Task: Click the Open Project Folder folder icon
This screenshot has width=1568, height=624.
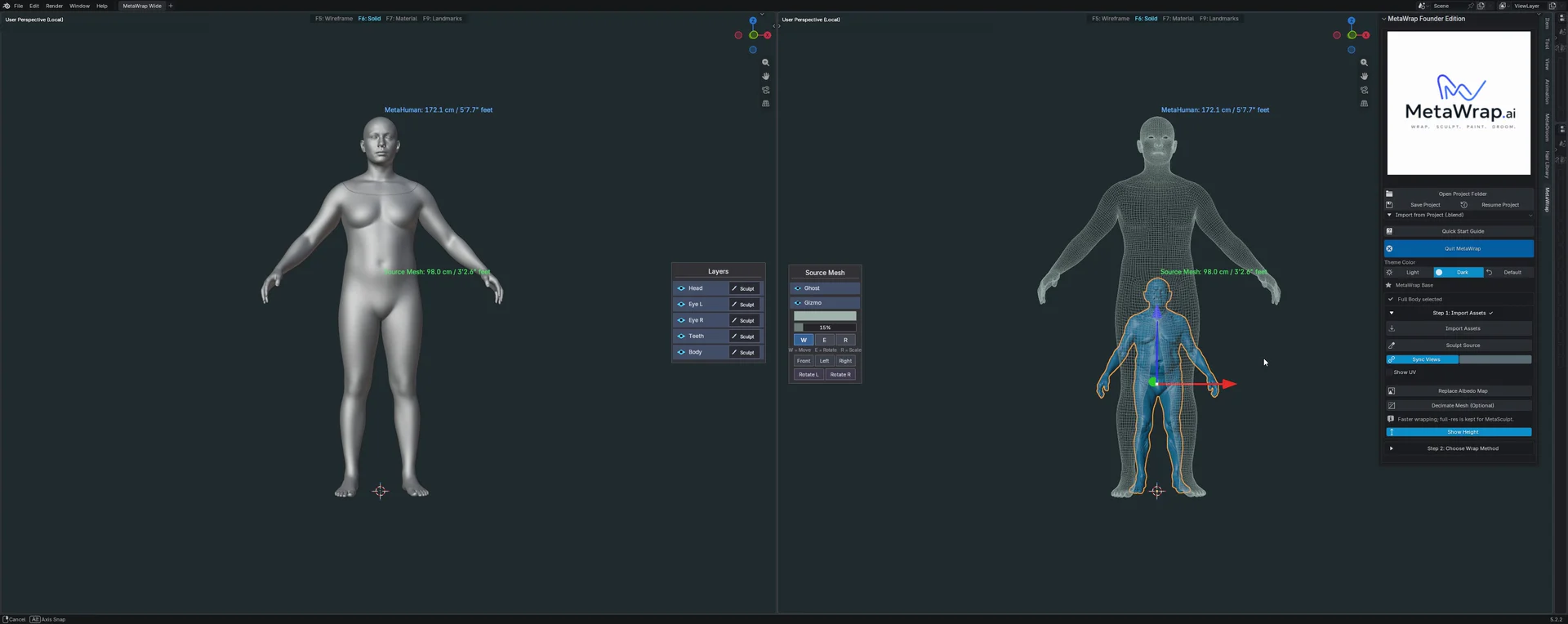Action: pos(1389,194)
